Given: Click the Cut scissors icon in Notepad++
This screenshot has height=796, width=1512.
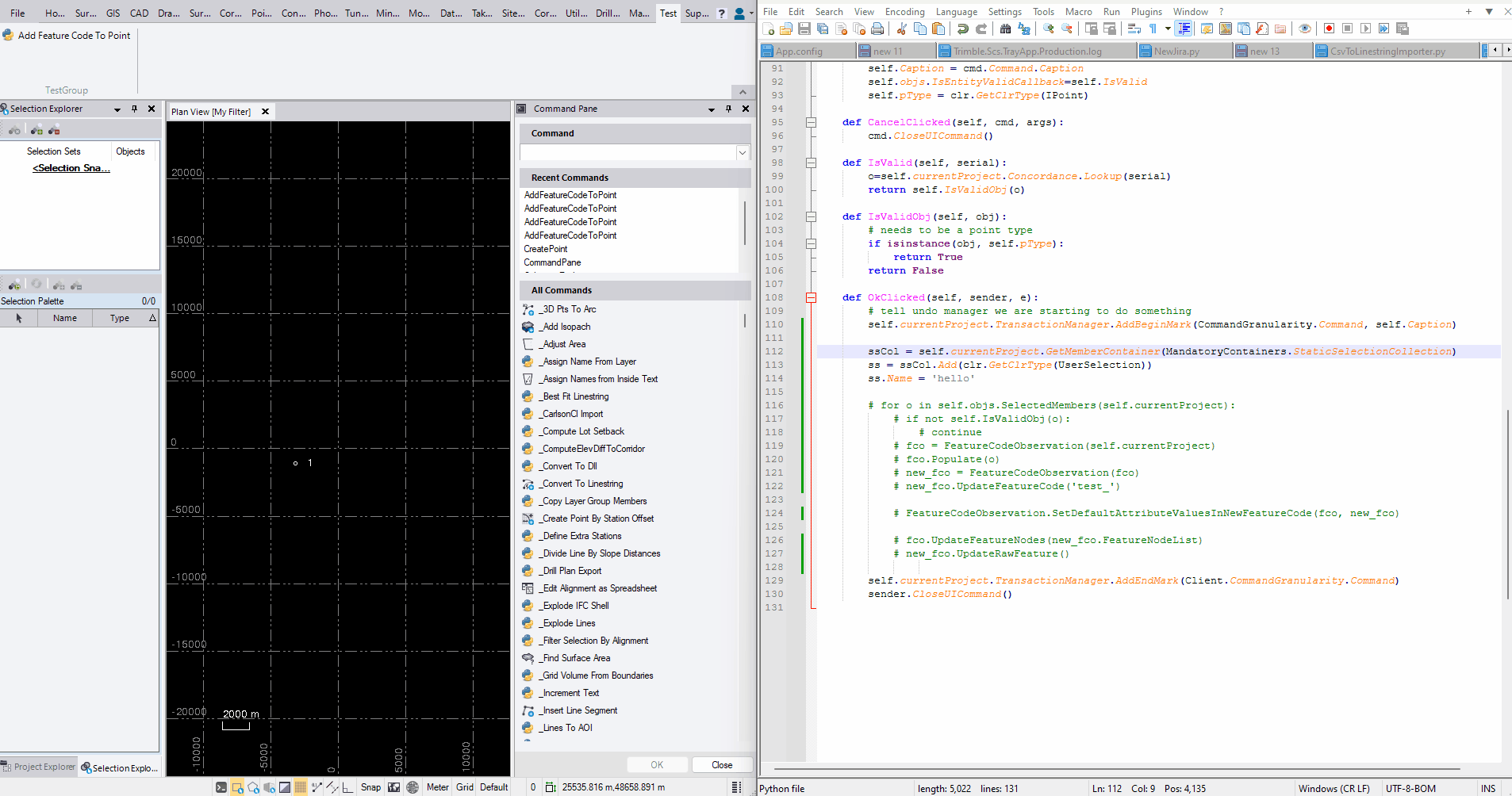Looking at the screenshot, I should click(902, 29).
